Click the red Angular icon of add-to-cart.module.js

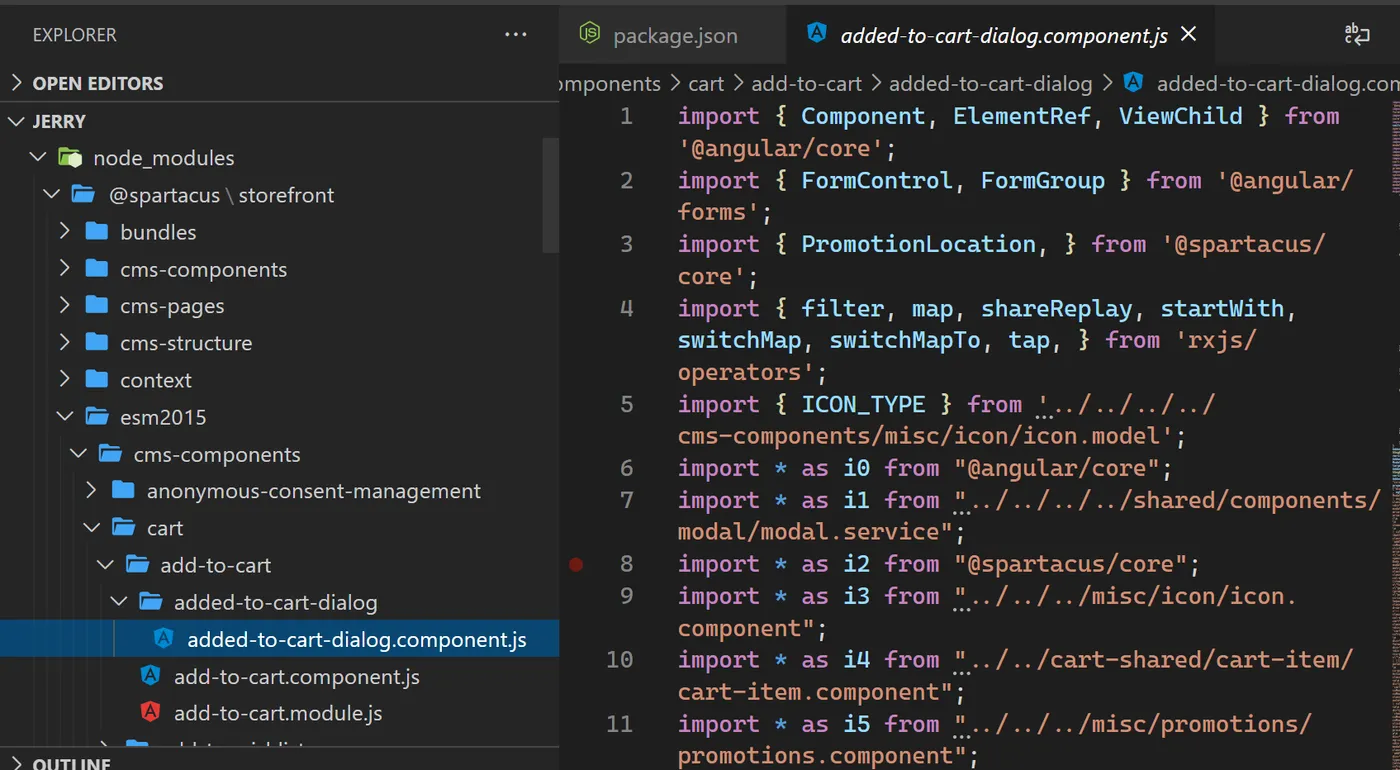pyautogui.click(x=151, y=713)
